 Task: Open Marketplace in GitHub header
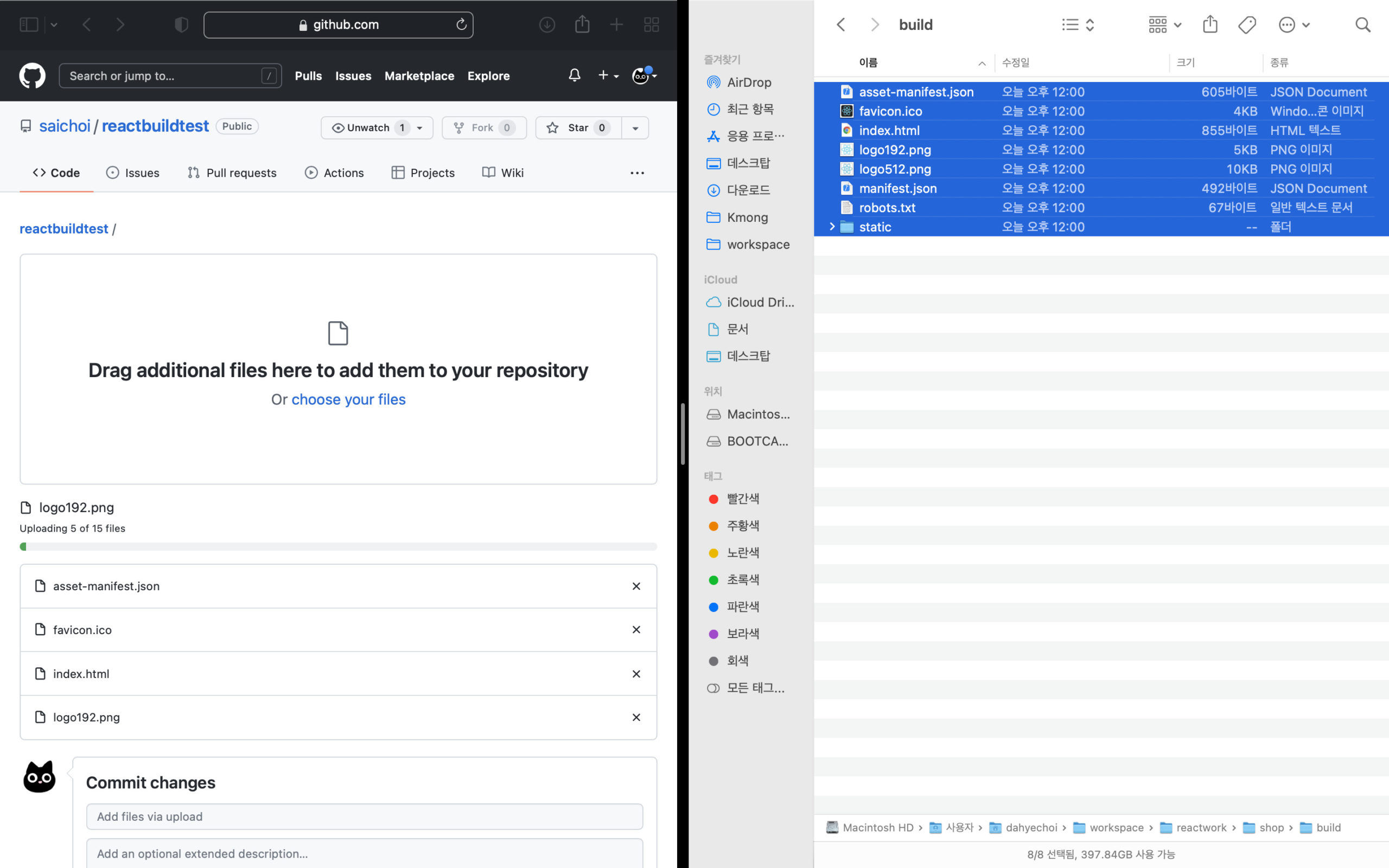(419, 76)
